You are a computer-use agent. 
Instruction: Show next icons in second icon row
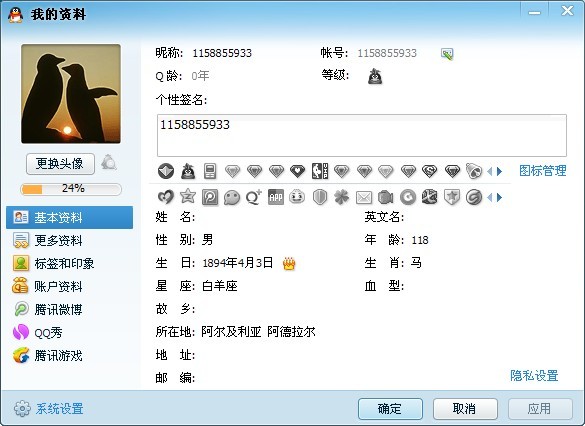(x=500, y=197)
